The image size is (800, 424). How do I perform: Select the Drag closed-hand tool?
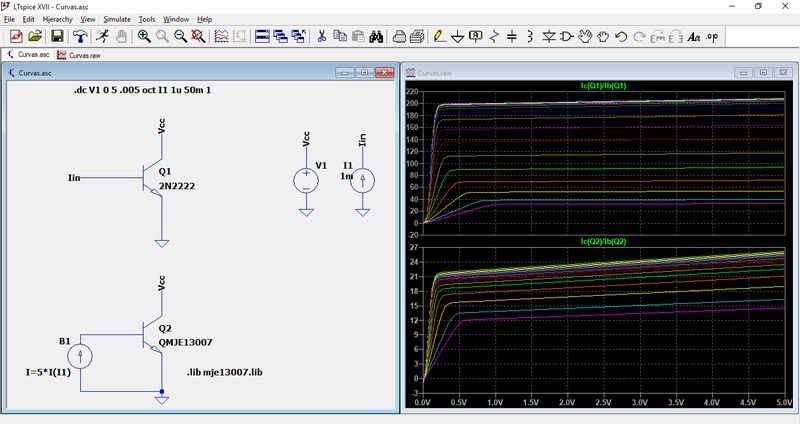[x=603, y=36]
